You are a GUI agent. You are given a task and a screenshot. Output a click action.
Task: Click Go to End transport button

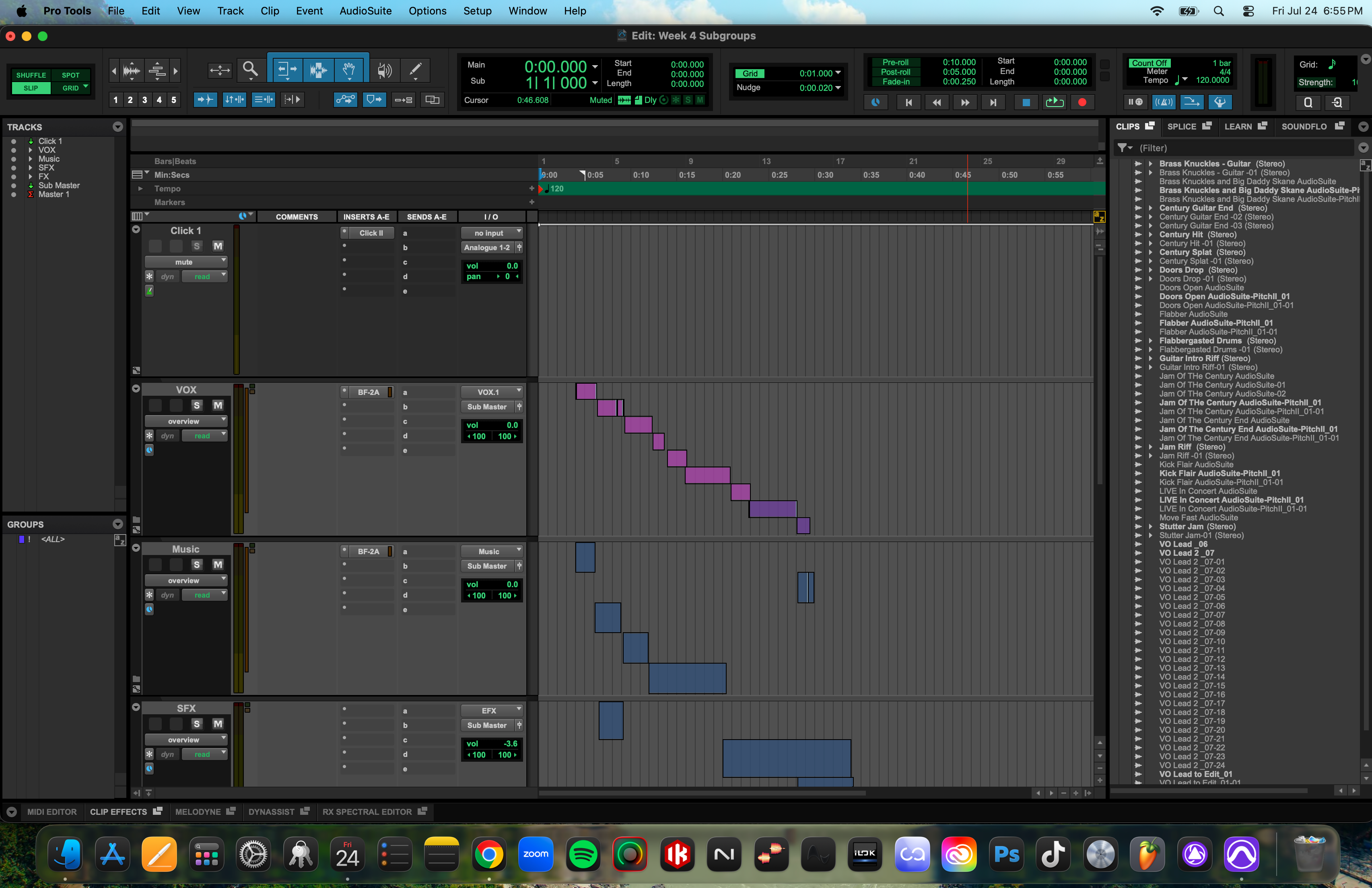993,102
